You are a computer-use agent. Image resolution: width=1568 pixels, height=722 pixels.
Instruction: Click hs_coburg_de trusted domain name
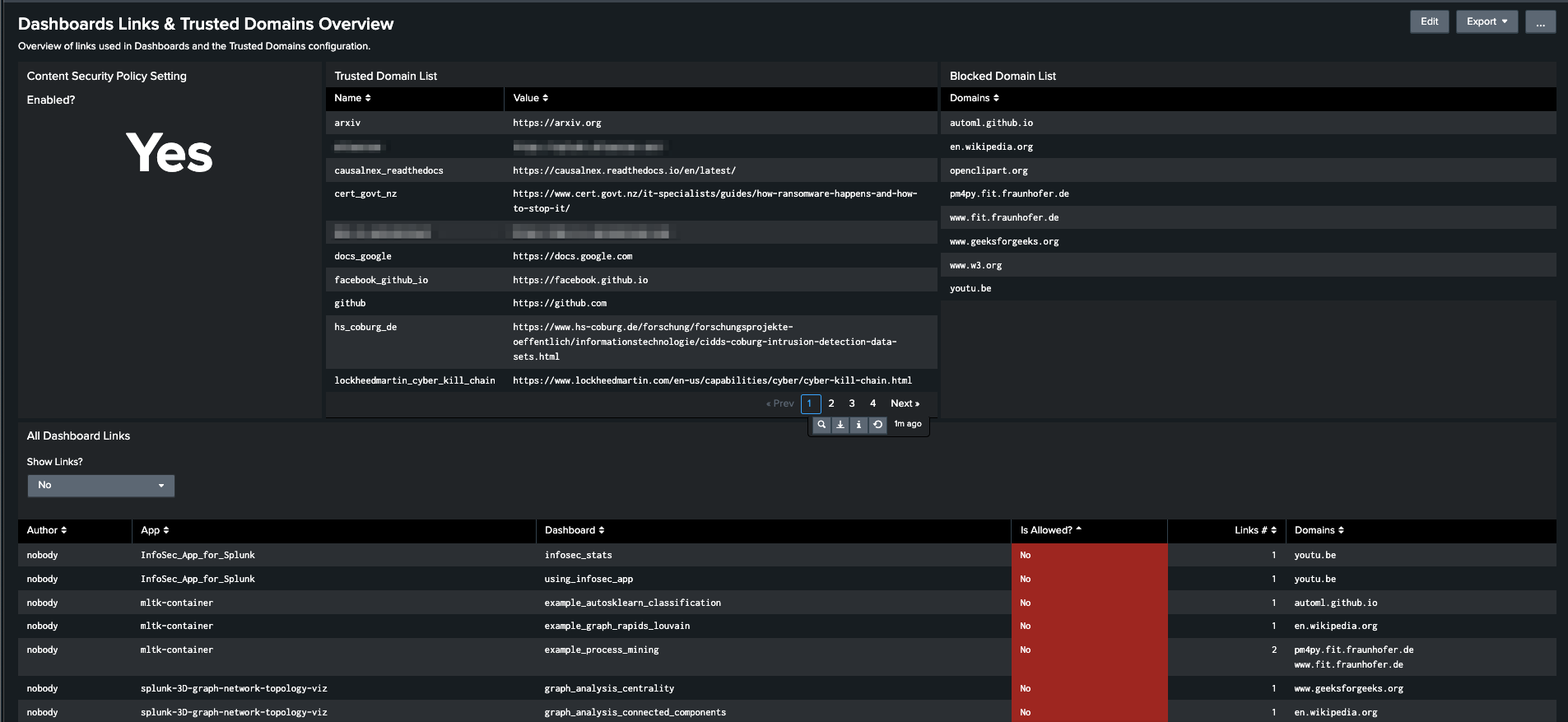pos(365,327)
